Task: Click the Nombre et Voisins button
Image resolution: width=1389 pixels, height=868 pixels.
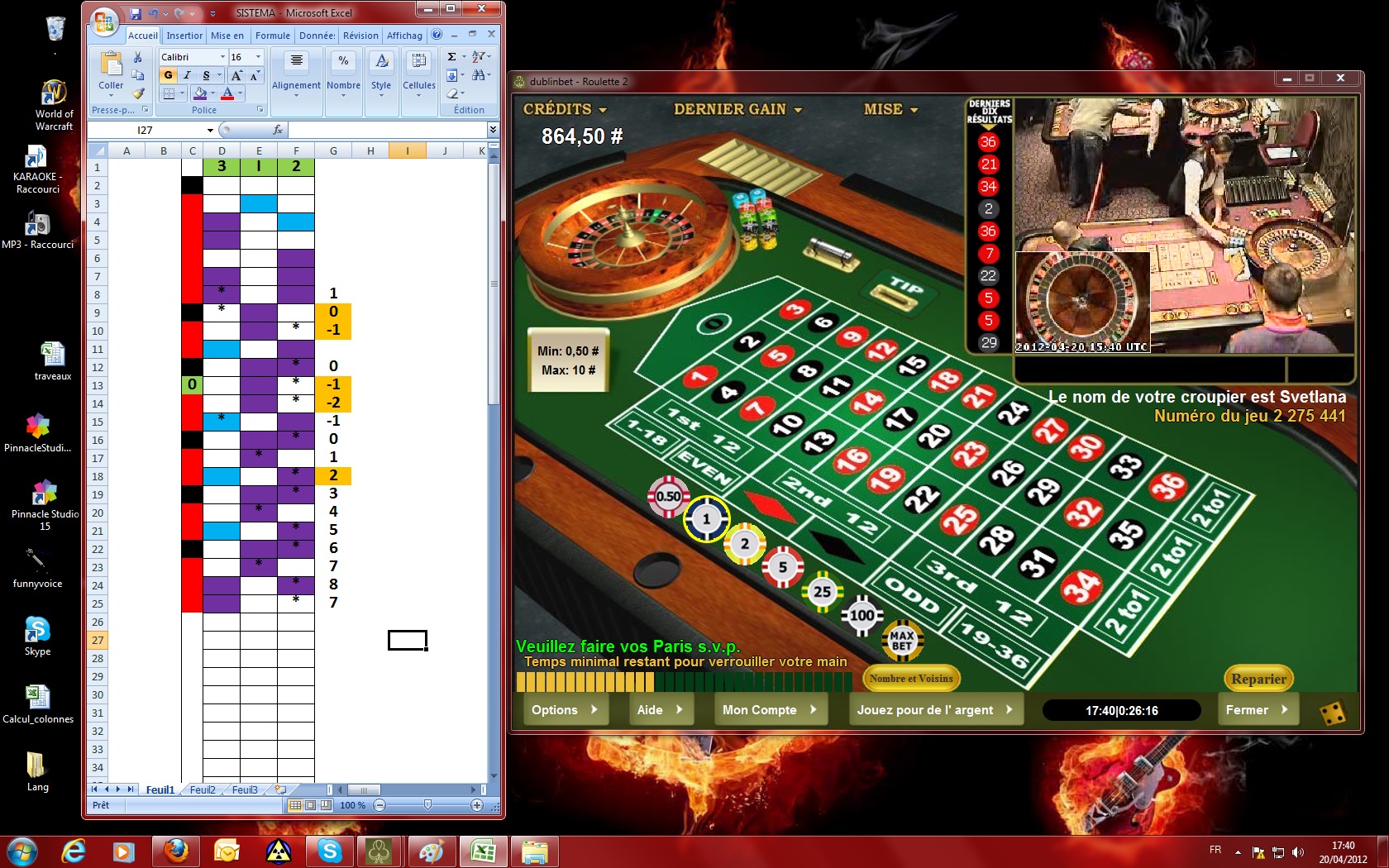Action: coord(911,679)
